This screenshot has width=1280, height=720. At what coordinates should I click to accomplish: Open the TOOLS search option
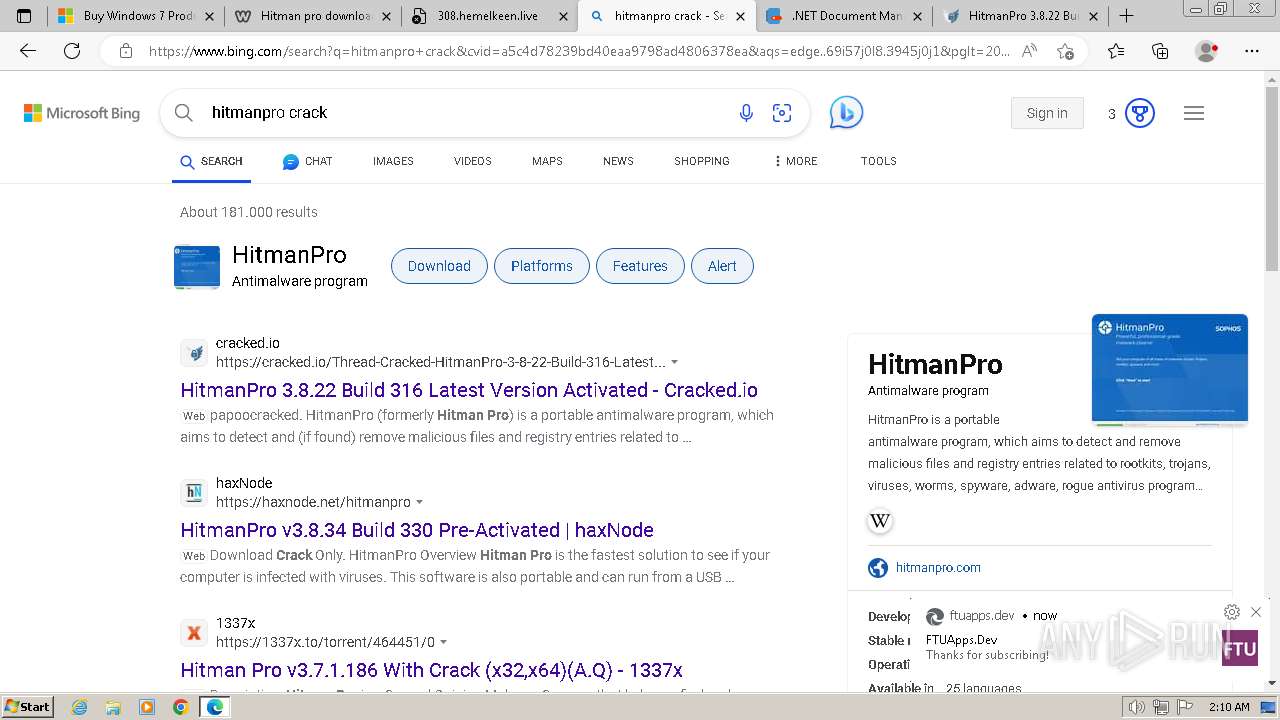[x=879, y=161]
